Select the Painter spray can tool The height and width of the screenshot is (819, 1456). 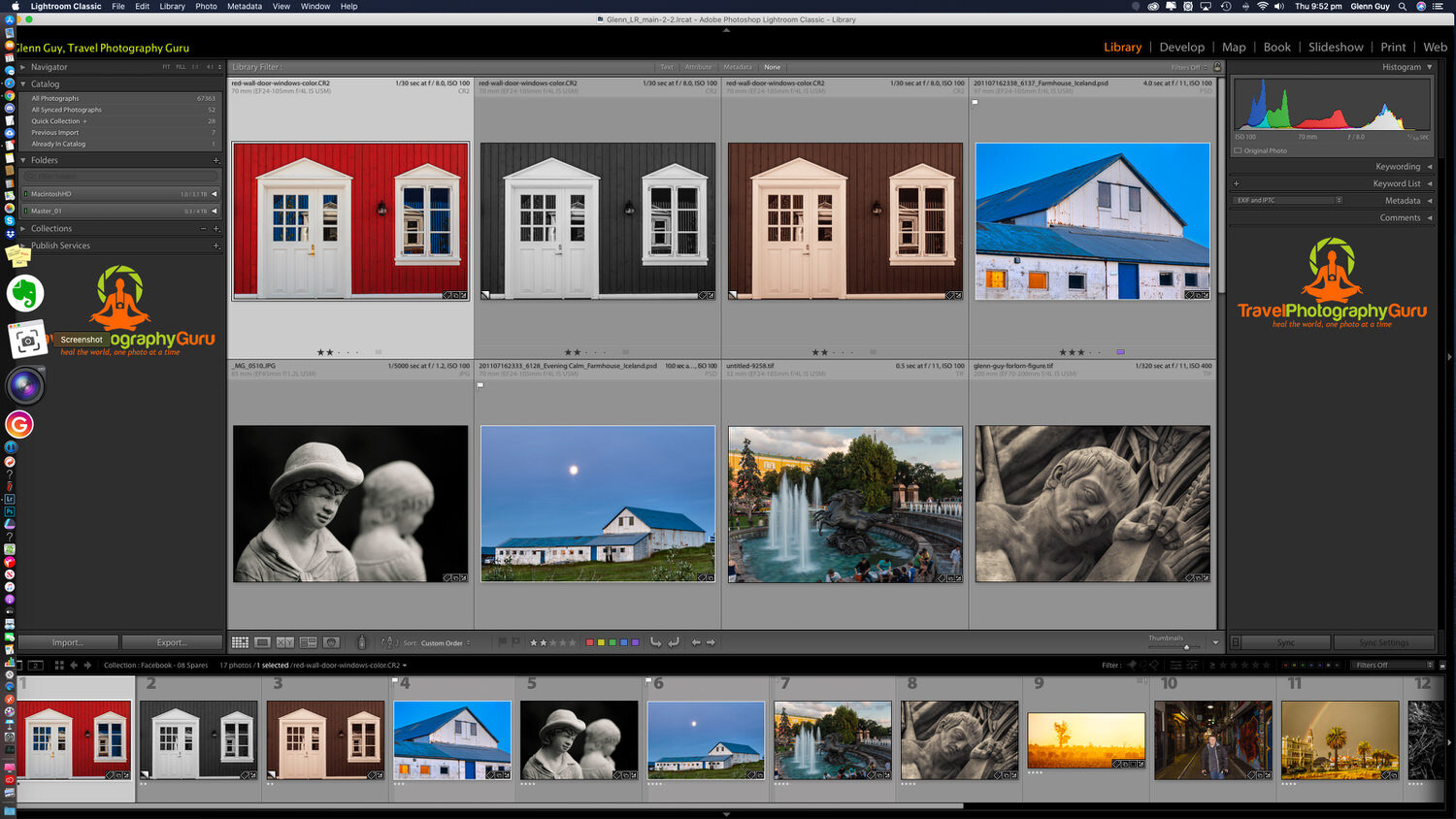click(x=361, y=642)
